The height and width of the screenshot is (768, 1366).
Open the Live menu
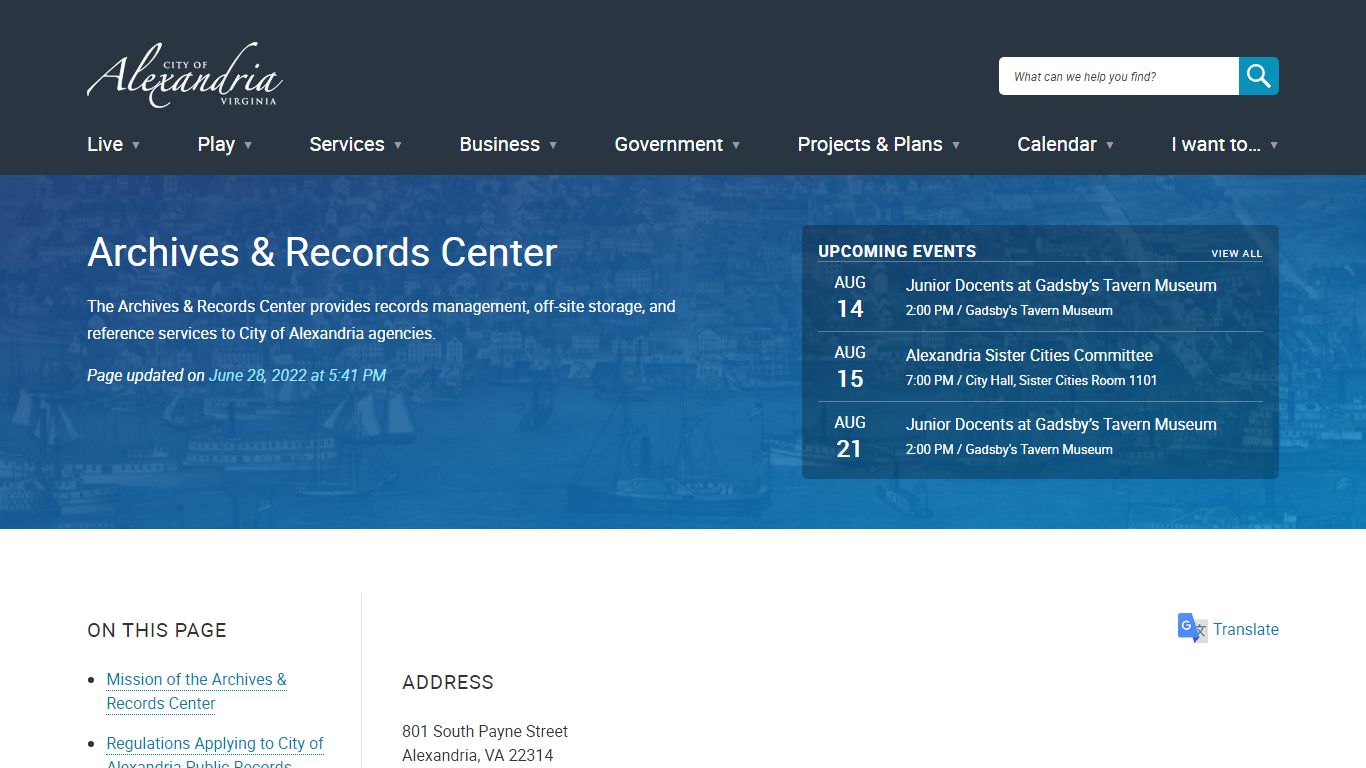[105, 144]
